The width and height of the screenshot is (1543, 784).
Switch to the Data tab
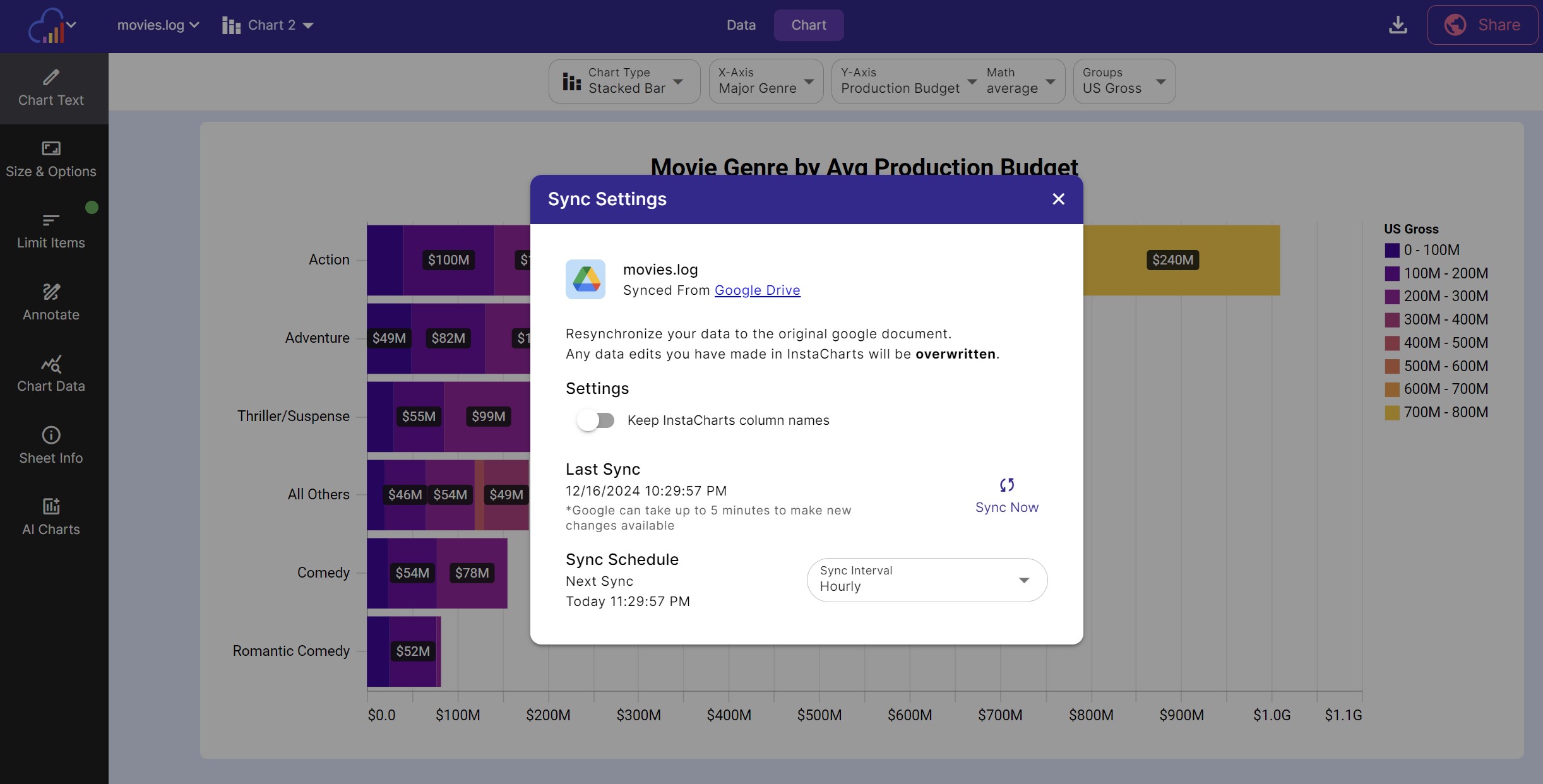(741, 25)
